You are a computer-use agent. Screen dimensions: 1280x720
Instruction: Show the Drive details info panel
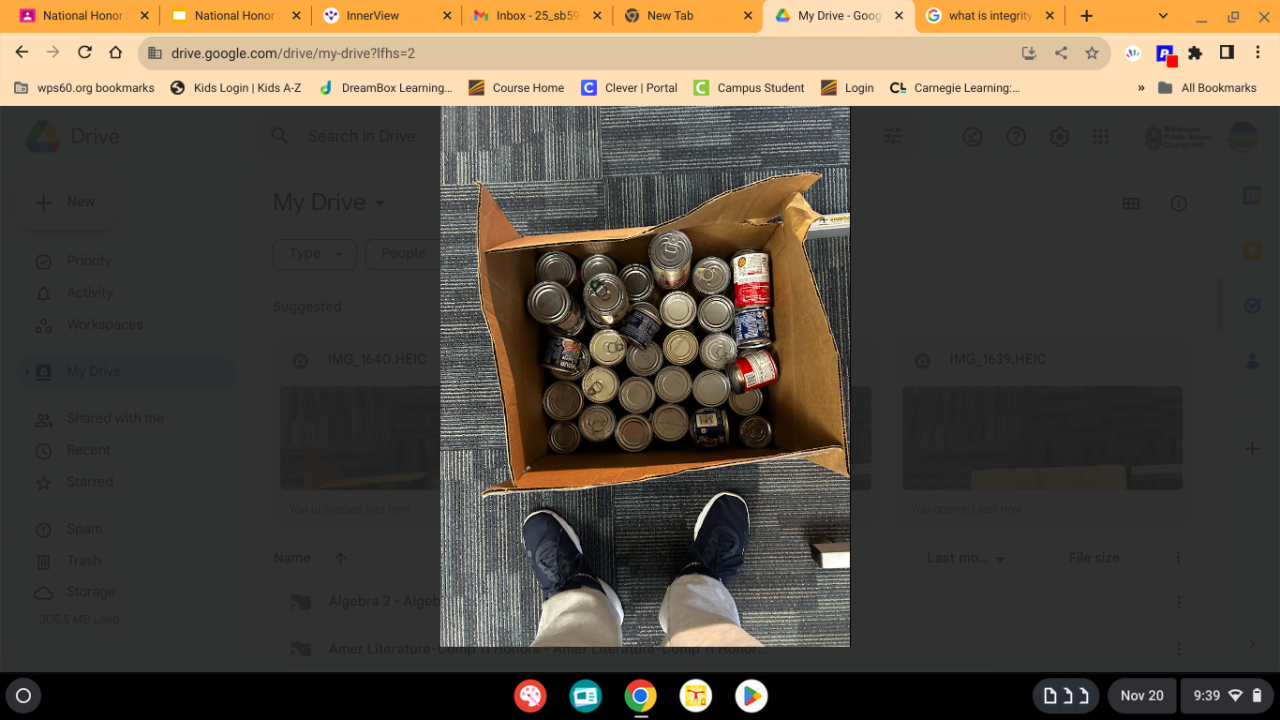[x=1179, y=204]
